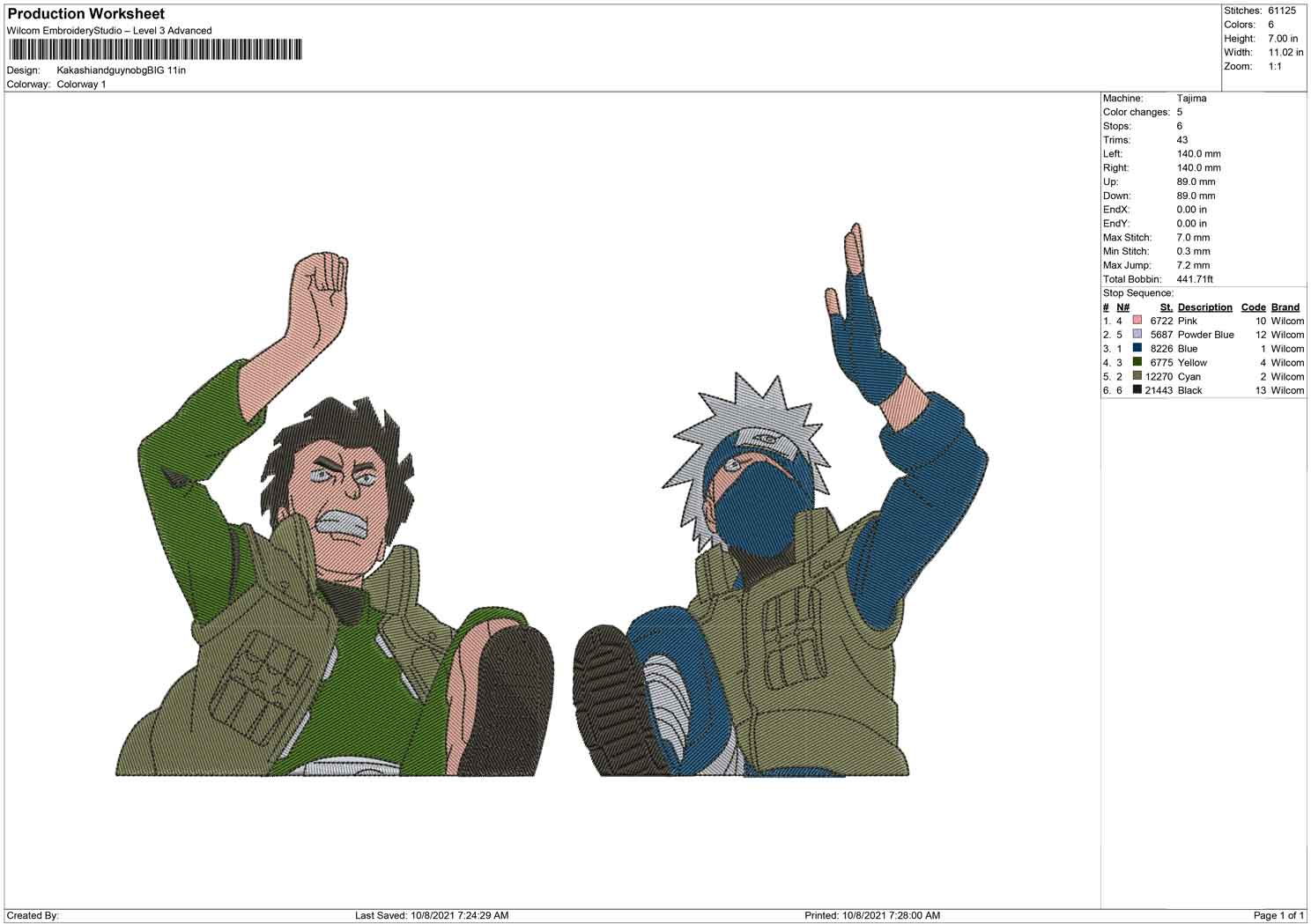Click the barcode under the worksheet title
This screenshot has width=1311, height=924.
tap(155, 49)
